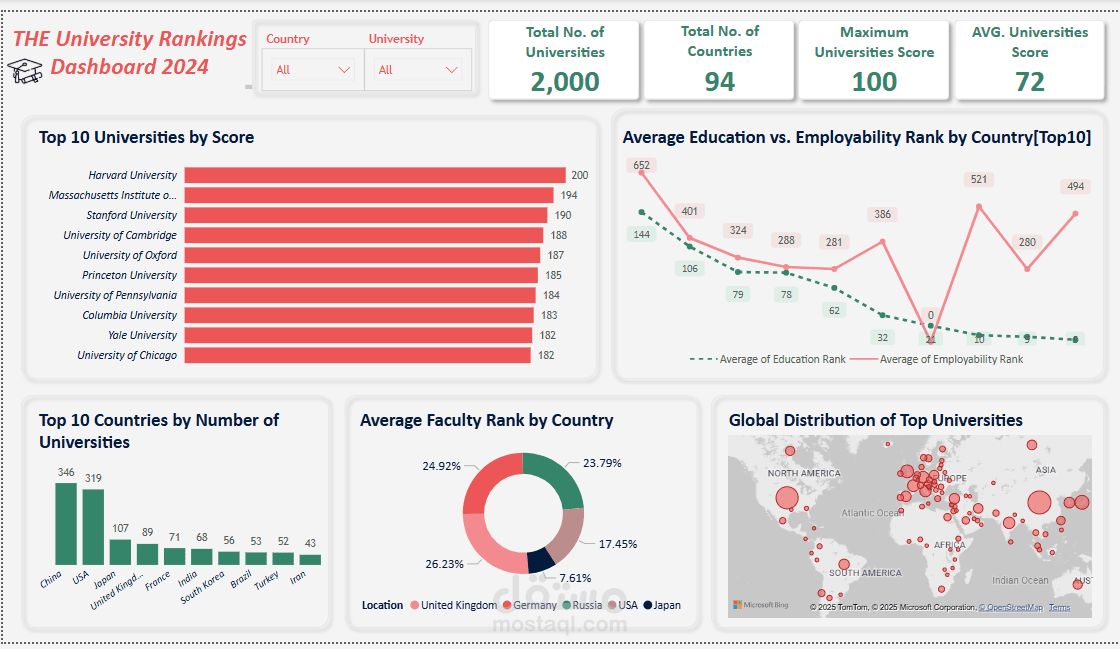Viewport: 1120px width, 649px height.
Task: Click the Japan legend color dot
Action: tap(648, 605)
